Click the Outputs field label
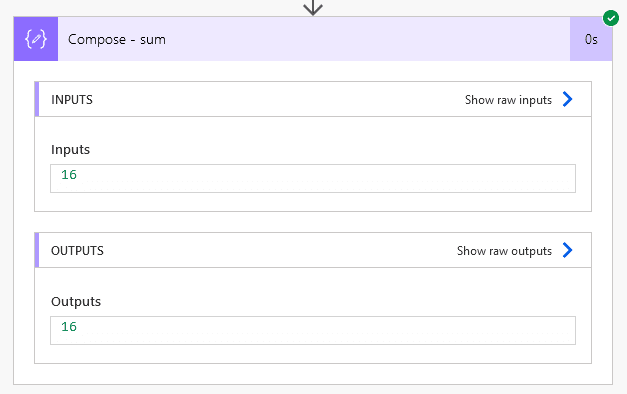This screenshot has height=394, width=627. point(76,301)
